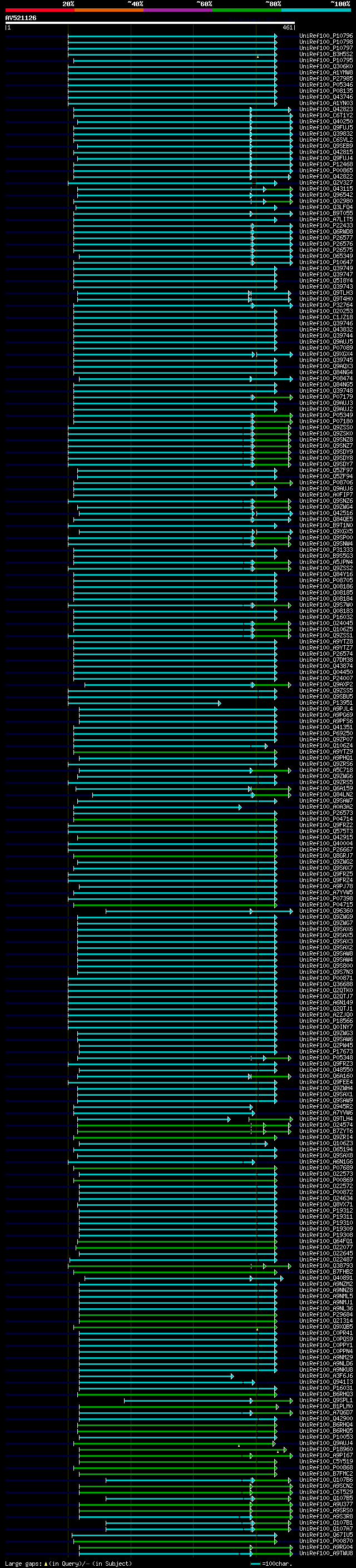Select hit UniRef100_A9YTZ9
The image size is (356, 1568).
click(326, 752)
